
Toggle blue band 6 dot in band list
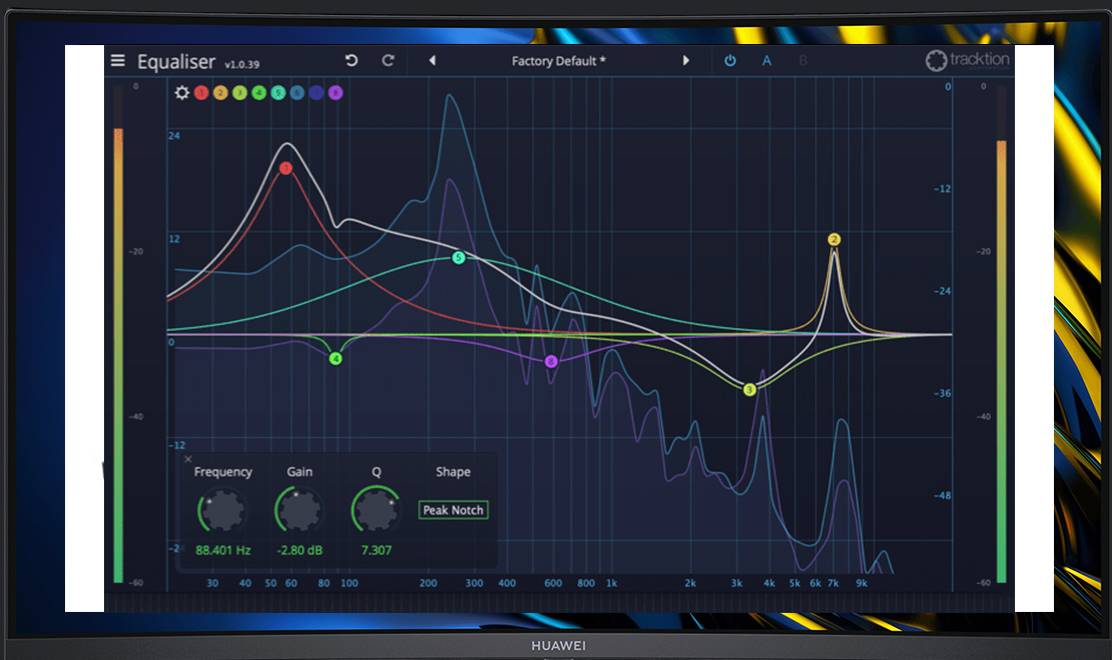297,93
